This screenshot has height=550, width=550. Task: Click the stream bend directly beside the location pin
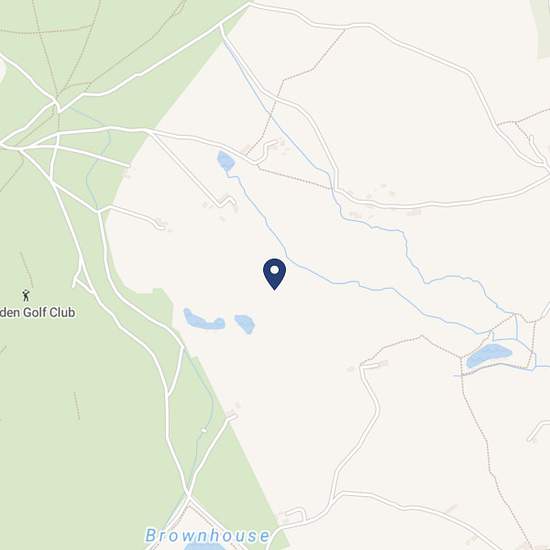289,259
